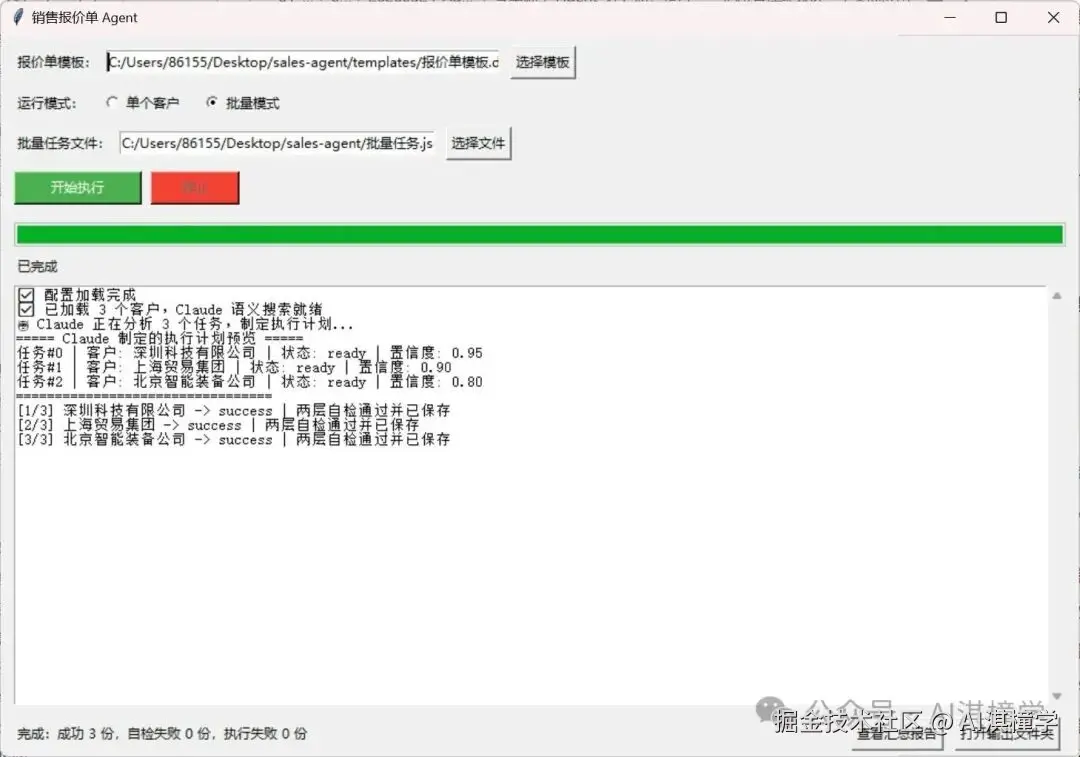Screen dimensions: 1080x757
Task: Click the Claude analysis icon before 正在分析 3 个任务
Action: click(22, 323)
